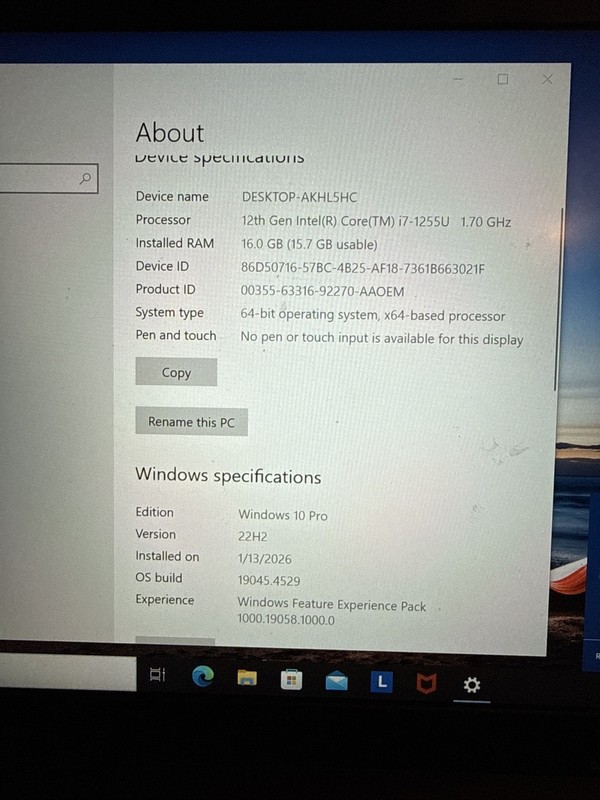Select the OS build 19045.4529
Viewport: 600px width, 800px height.
[x=269, y=581]
